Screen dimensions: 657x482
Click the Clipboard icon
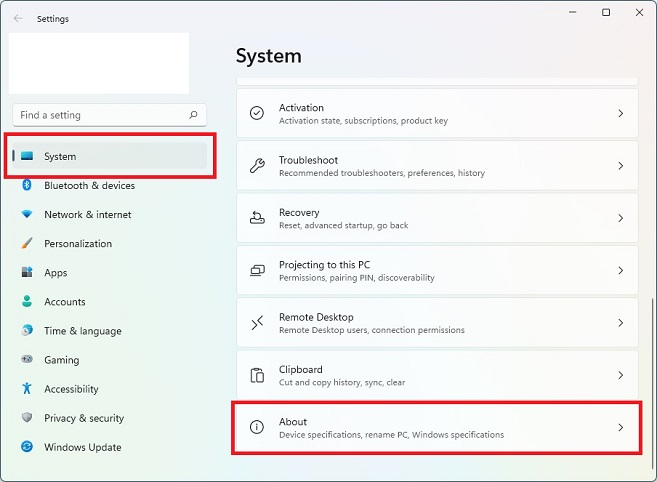(257, 375)
